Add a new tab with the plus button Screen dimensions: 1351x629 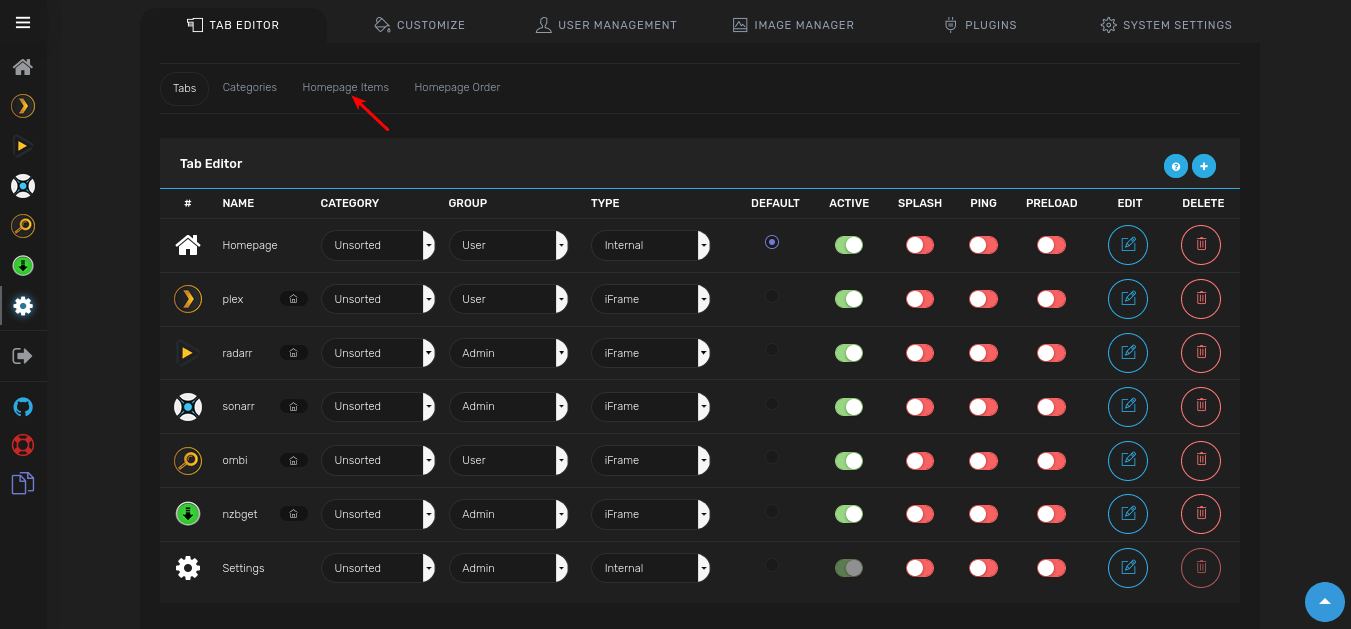click(x=1203, y=165)
